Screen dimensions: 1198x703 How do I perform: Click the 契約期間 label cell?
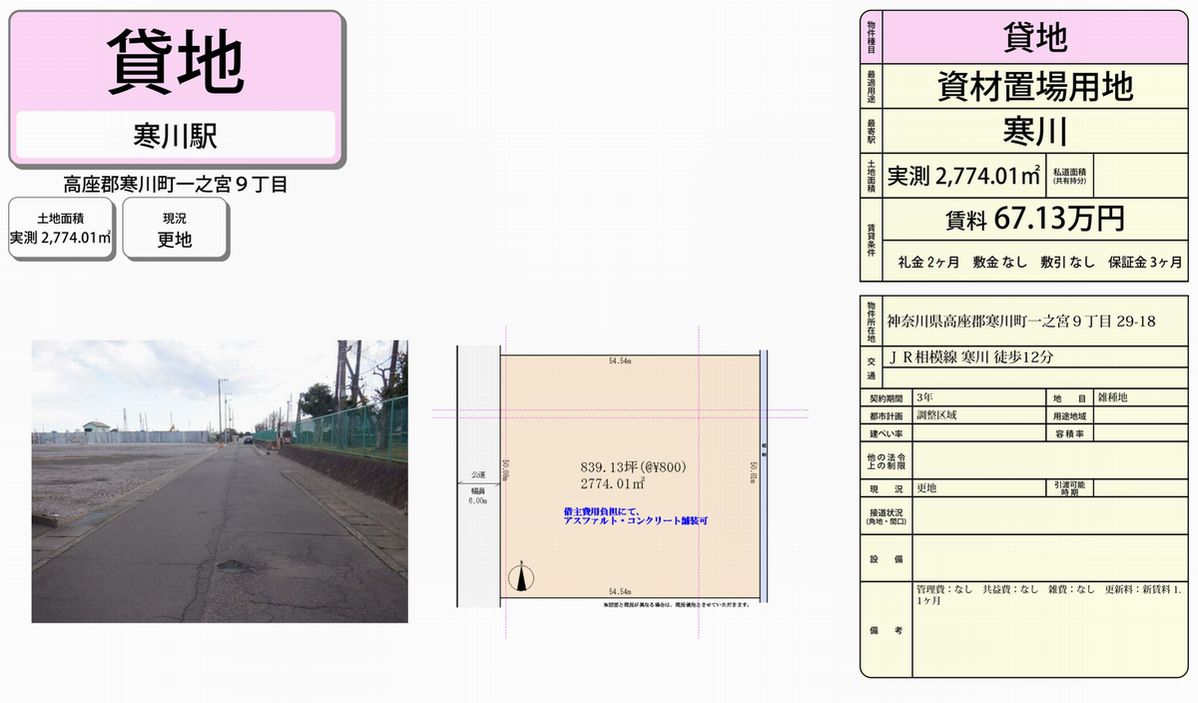(886, 398)
